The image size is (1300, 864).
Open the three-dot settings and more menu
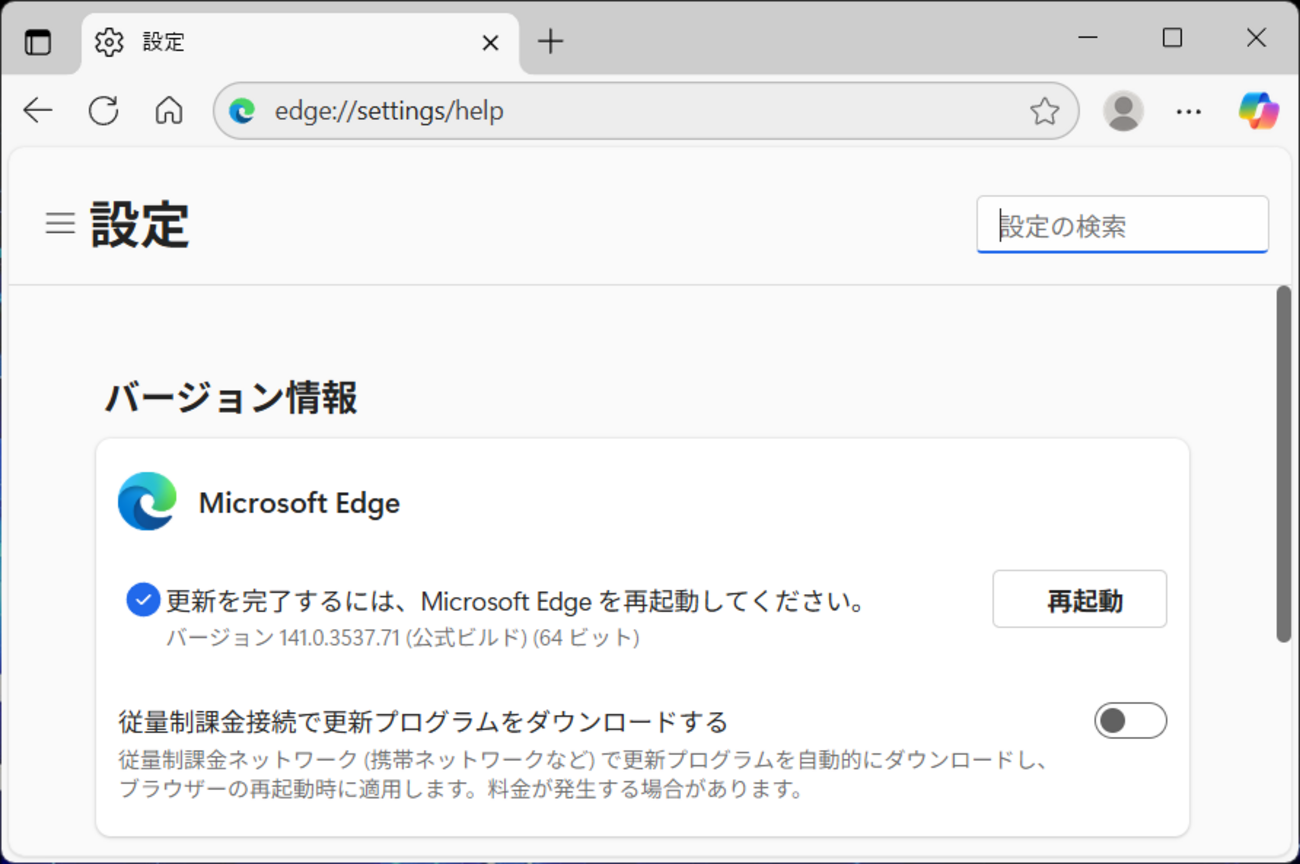1188,110
